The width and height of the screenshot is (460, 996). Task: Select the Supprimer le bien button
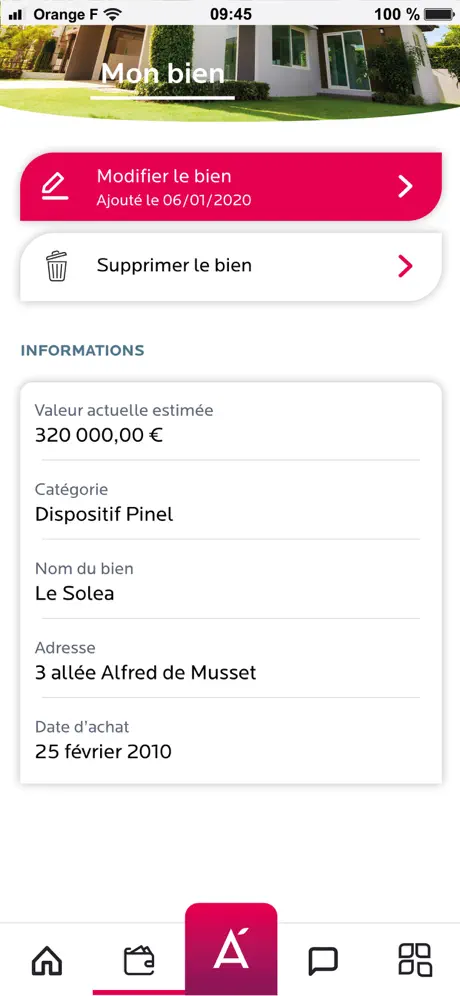point(231,266)
